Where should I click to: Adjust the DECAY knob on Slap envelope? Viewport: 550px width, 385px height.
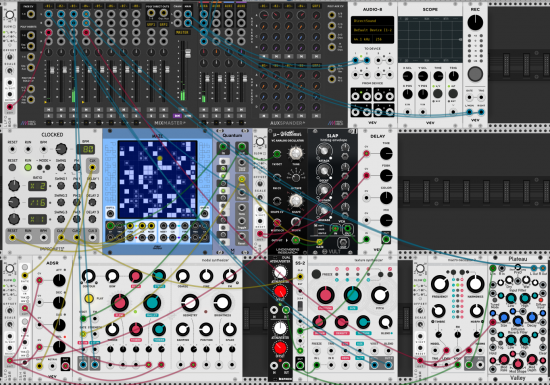tap(323, 171)
